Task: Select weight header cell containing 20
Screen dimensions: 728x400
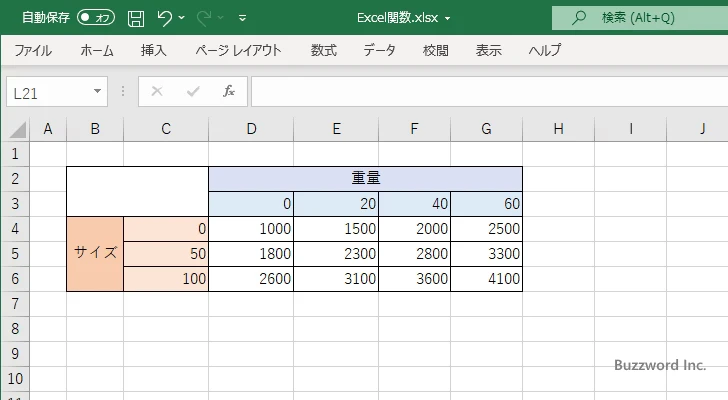Action: 336,204
